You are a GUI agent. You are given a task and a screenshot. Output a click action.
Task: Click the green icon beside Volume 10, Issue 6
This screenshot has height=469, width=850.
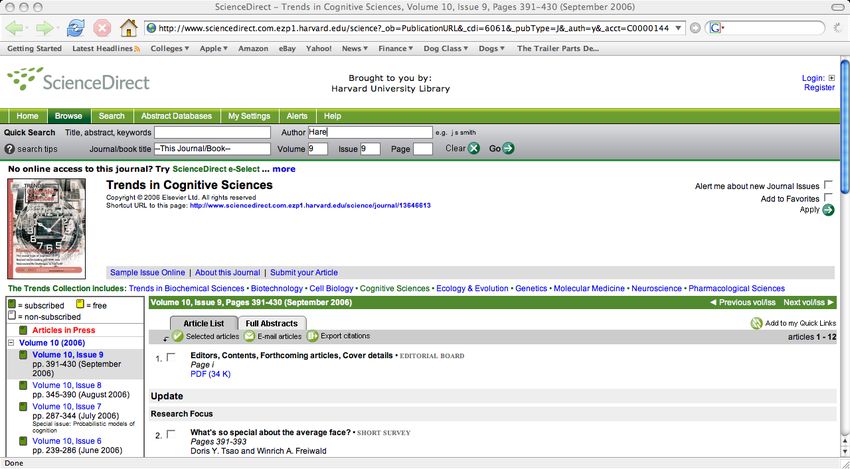(x=23, y=441)
